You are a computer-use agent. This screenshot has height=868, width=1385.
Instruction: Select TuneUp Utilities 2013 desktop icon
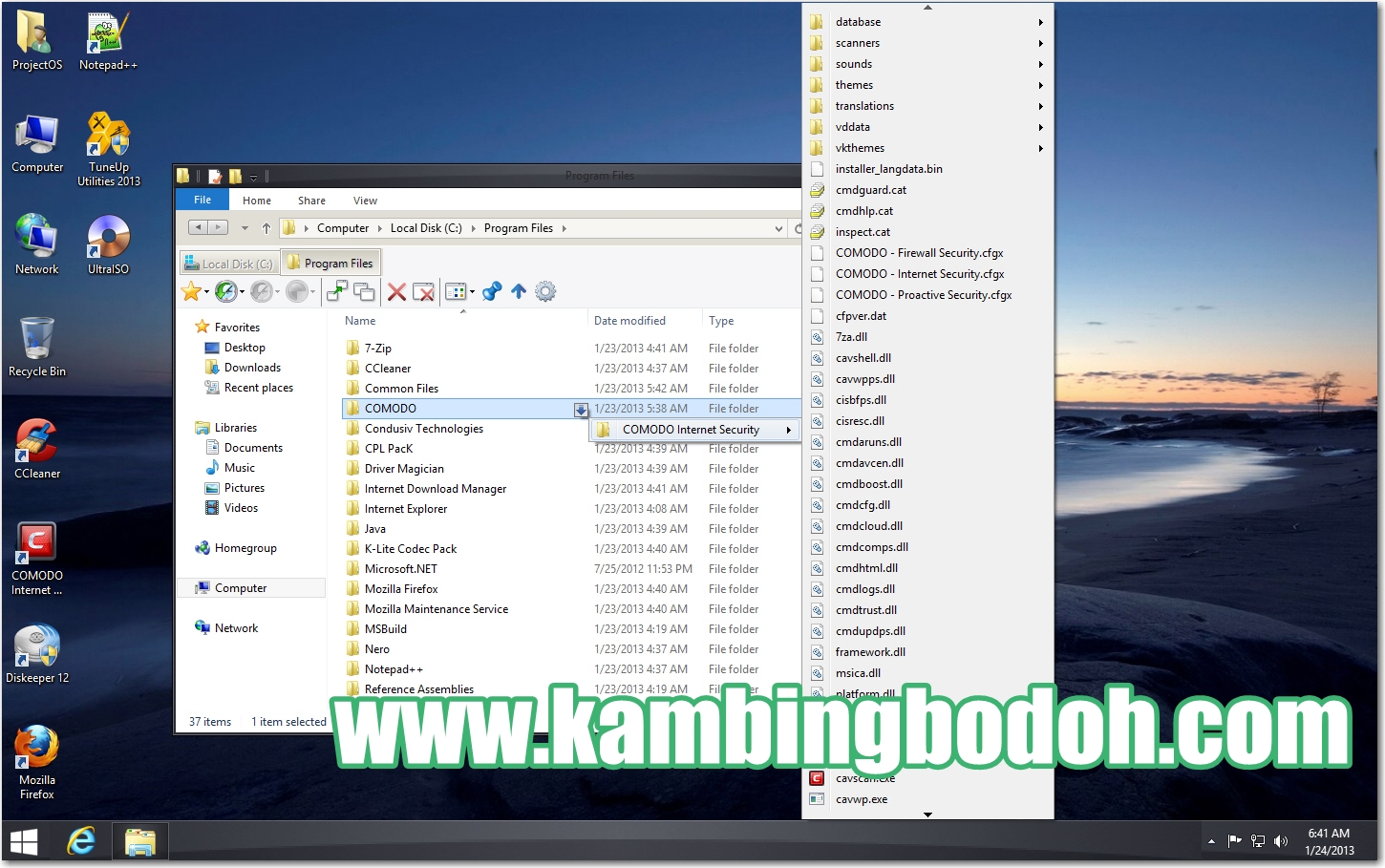[x=108, y=149]
